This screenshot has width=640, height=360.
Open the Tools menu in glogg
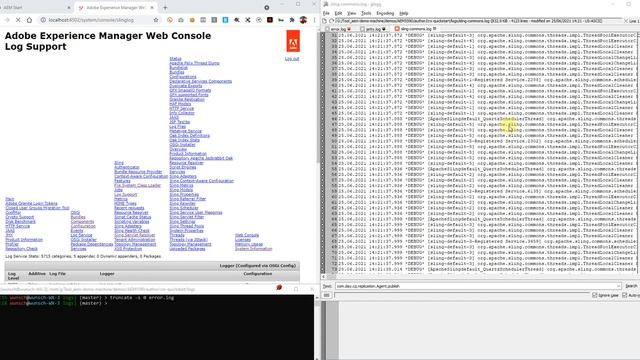point(366,13)
